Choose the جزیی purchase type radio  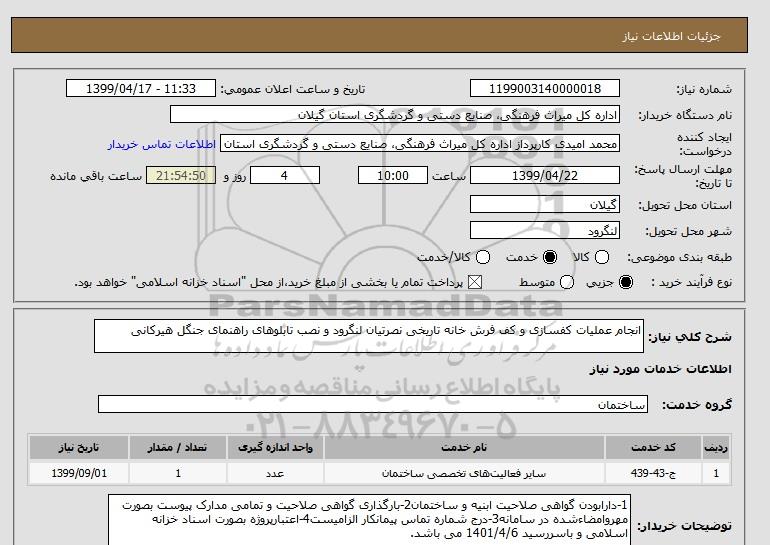626,282
